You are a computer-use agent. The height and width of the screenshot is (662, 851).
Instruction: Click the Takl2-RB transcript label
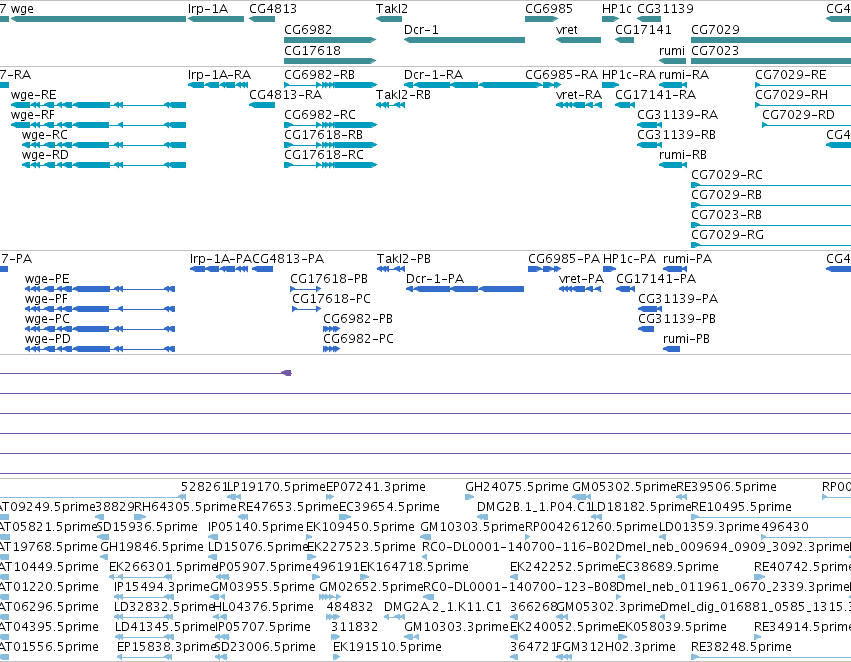point(403,94)
